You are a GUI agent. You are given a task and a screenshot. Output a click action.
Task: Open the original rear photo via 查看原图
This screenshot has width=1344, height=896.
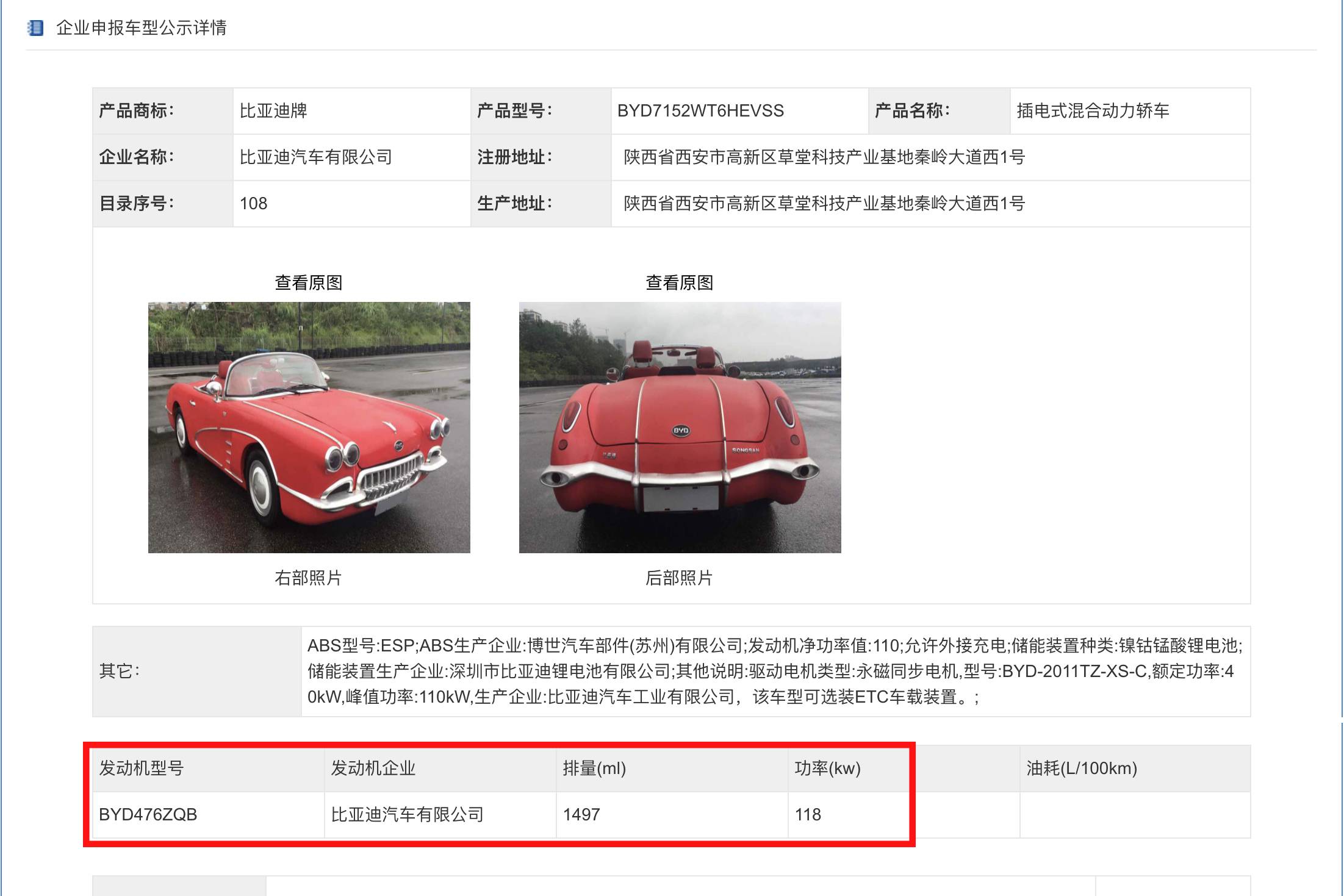coord(680,282)
